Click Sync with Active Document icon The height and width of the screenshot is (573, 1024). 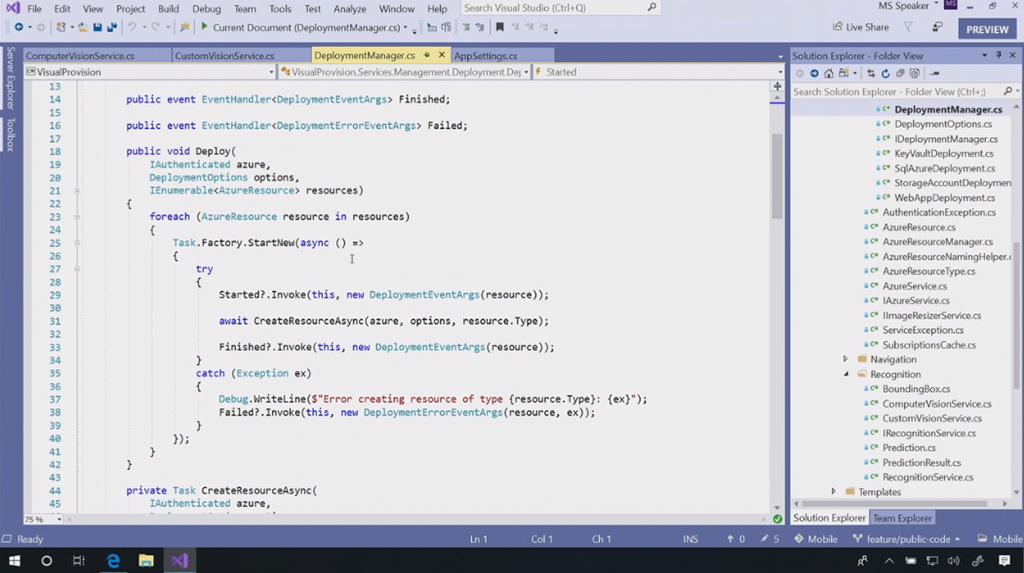click(x=871, y=73)
